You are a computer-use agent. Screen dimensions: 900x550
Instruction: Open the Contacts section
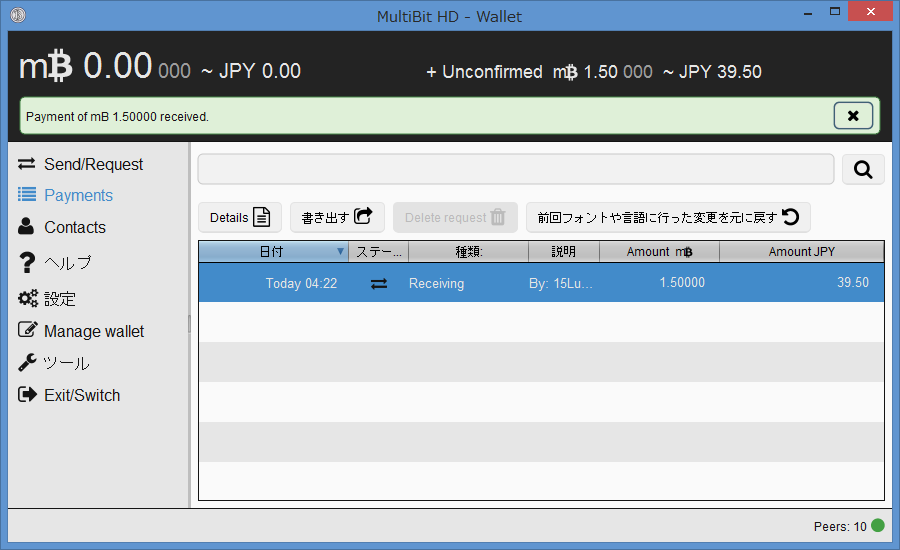point(62,227)
